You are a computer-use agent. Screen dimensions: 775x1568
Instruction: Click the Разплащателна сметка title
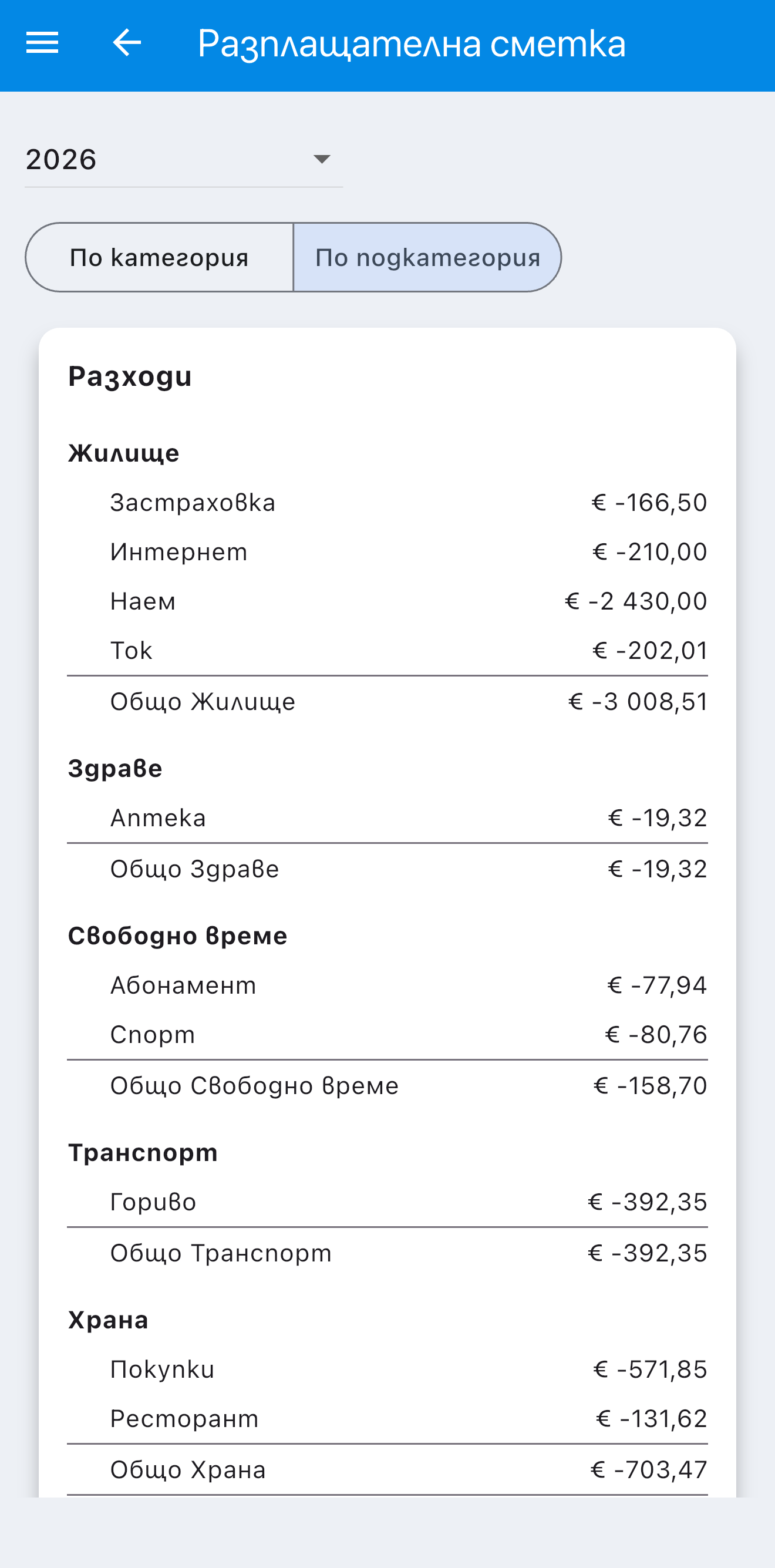pos(412,44)
